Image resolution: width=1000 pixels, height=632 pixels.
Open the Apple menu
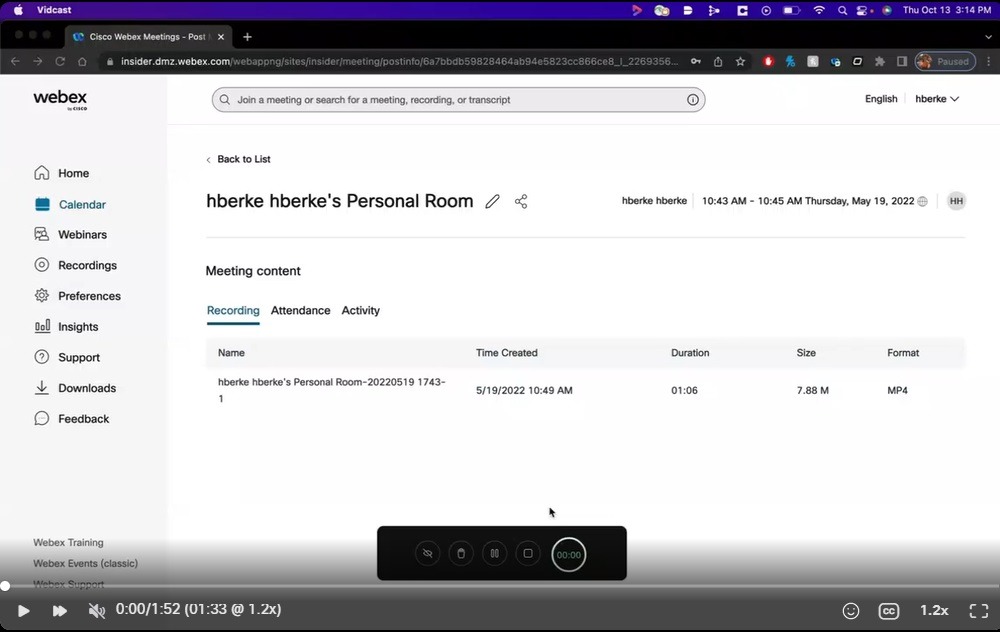point(18,10)
